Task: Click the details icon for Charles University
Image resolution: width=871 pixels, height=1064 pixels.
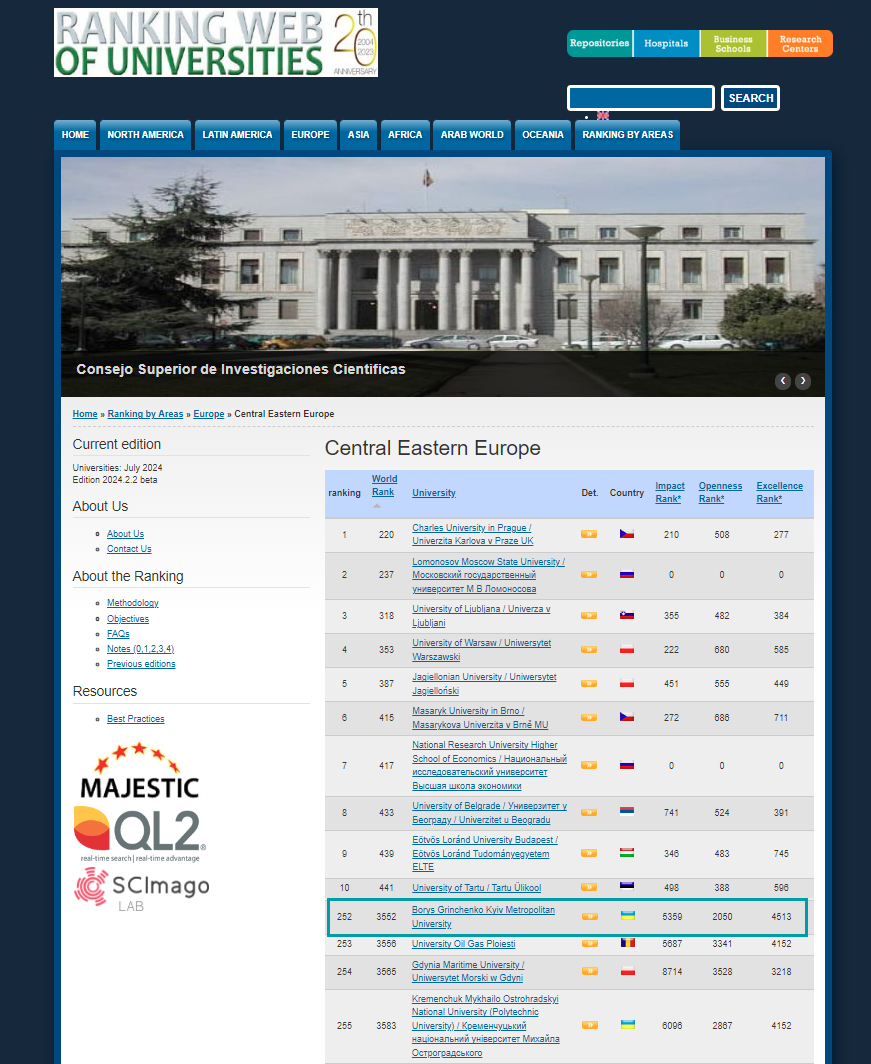Action: (x=589, y=534)
